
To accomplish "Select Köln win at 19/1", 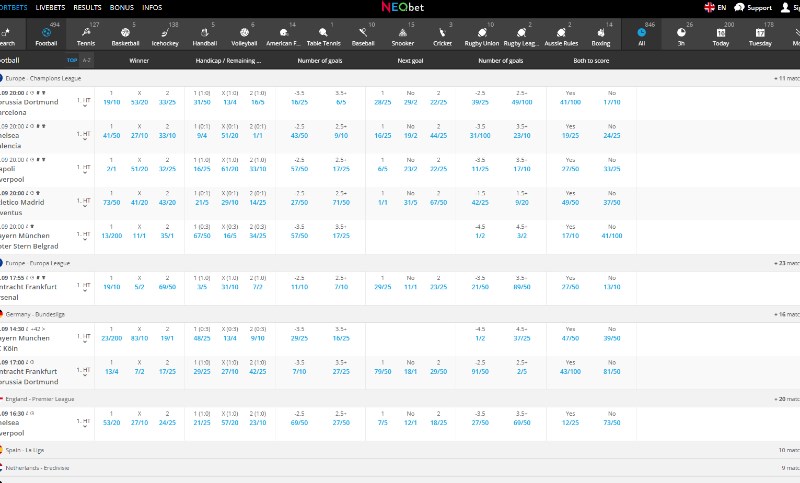I will (x=167, y=338).
